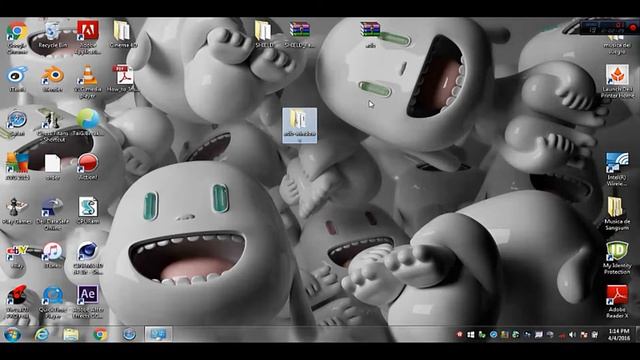Open the WinRAR archive above the cursor
The height and width of the screenshot is (360, 640).
[370, 34]
